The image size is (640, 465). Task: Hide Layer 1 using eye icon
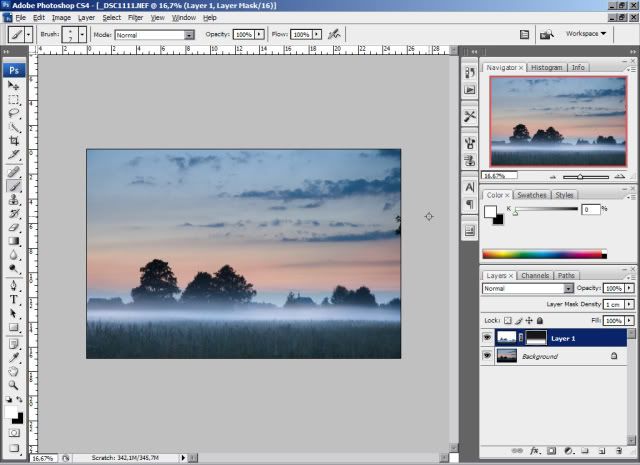[x=487, y=338]
